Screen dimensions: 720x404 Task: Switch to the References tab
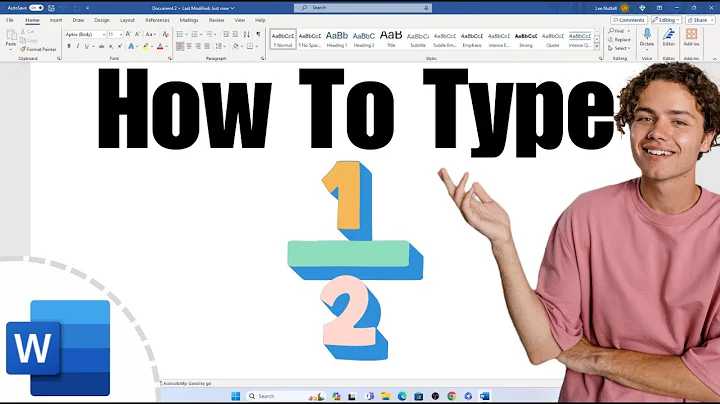point(157,20)
